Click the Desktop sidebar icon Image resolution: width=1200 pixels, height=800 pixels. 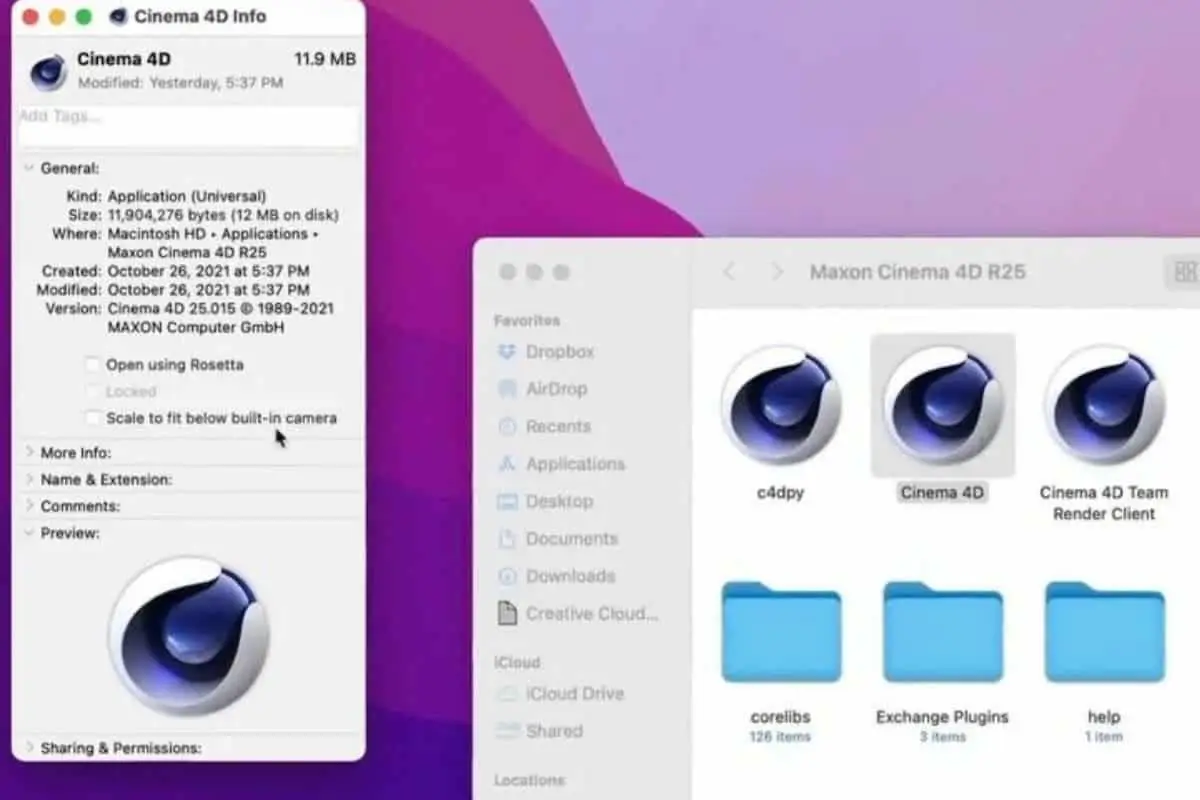pyautogui.click(x=507, y=501)
